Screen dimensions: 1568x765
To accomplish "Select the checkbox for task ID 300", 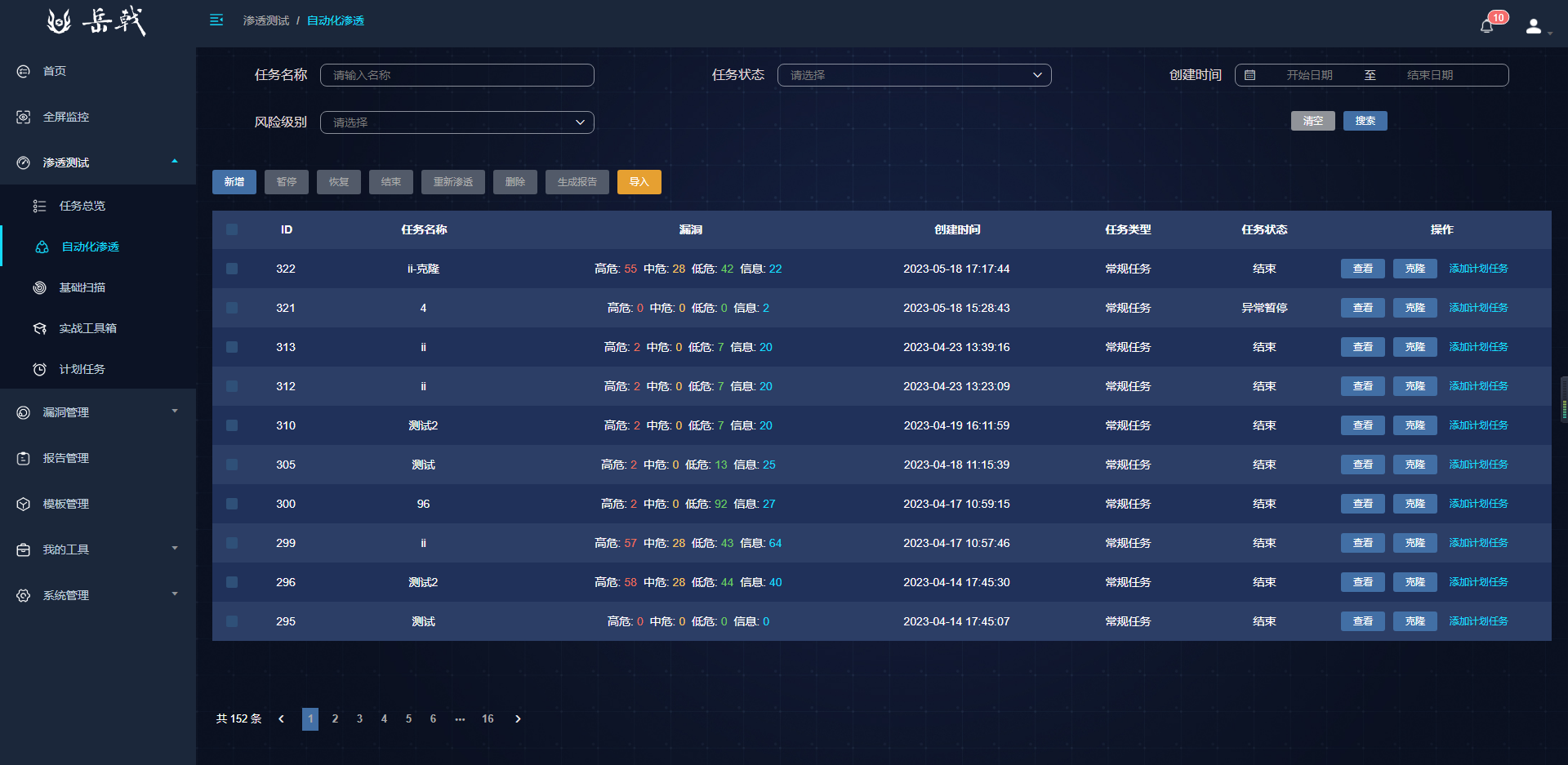I will point(232,504).
